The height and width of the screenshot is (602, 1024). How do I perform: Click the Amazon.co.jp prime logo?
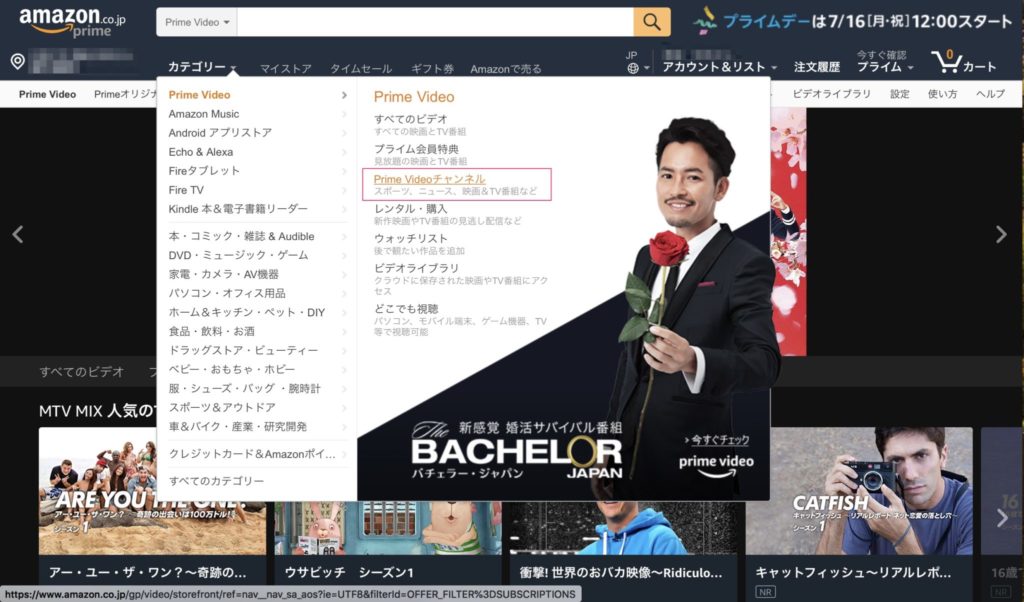click(72, 22)
